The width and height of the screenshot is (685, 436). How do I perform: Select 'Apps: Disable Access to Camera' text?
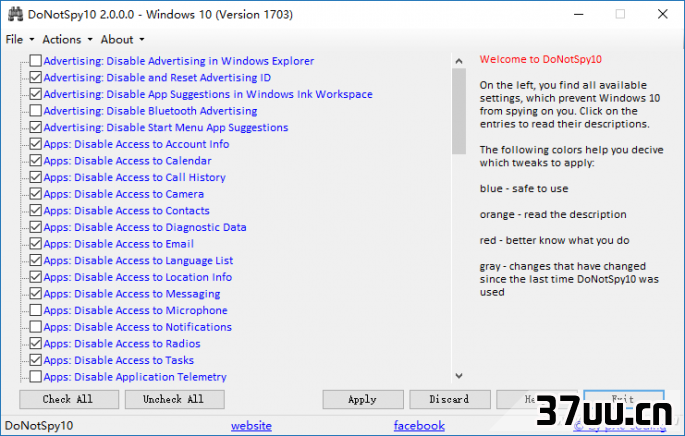point(124,194)
